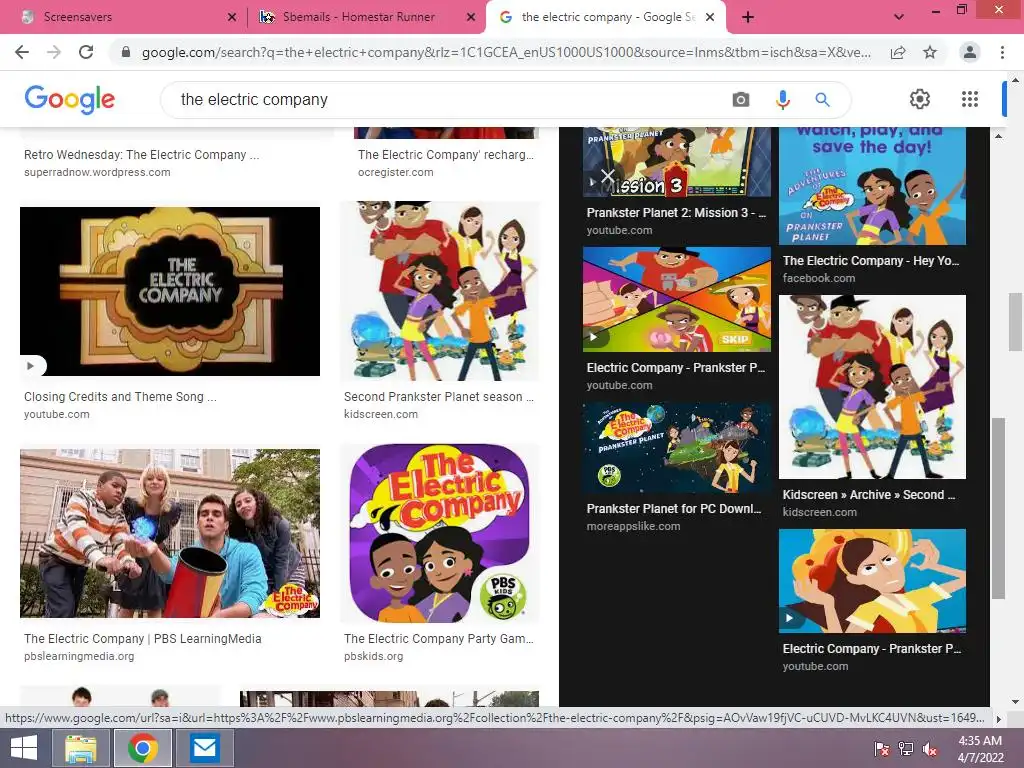This screenshot has height=768, width=1024.
Task: Open blonde character Prankster video thumbnail
Action: [872, 581]
